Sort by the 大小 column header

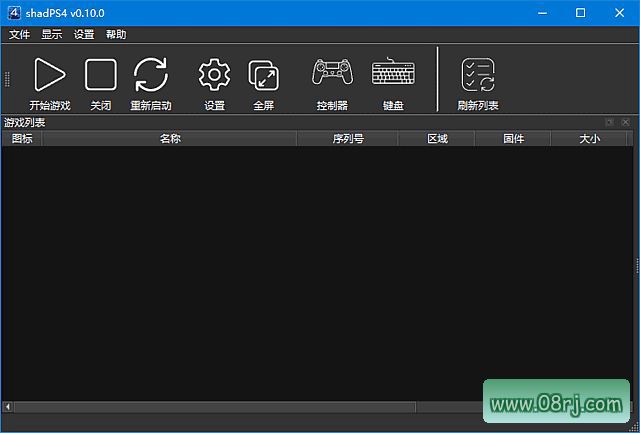tap(589, 139)
